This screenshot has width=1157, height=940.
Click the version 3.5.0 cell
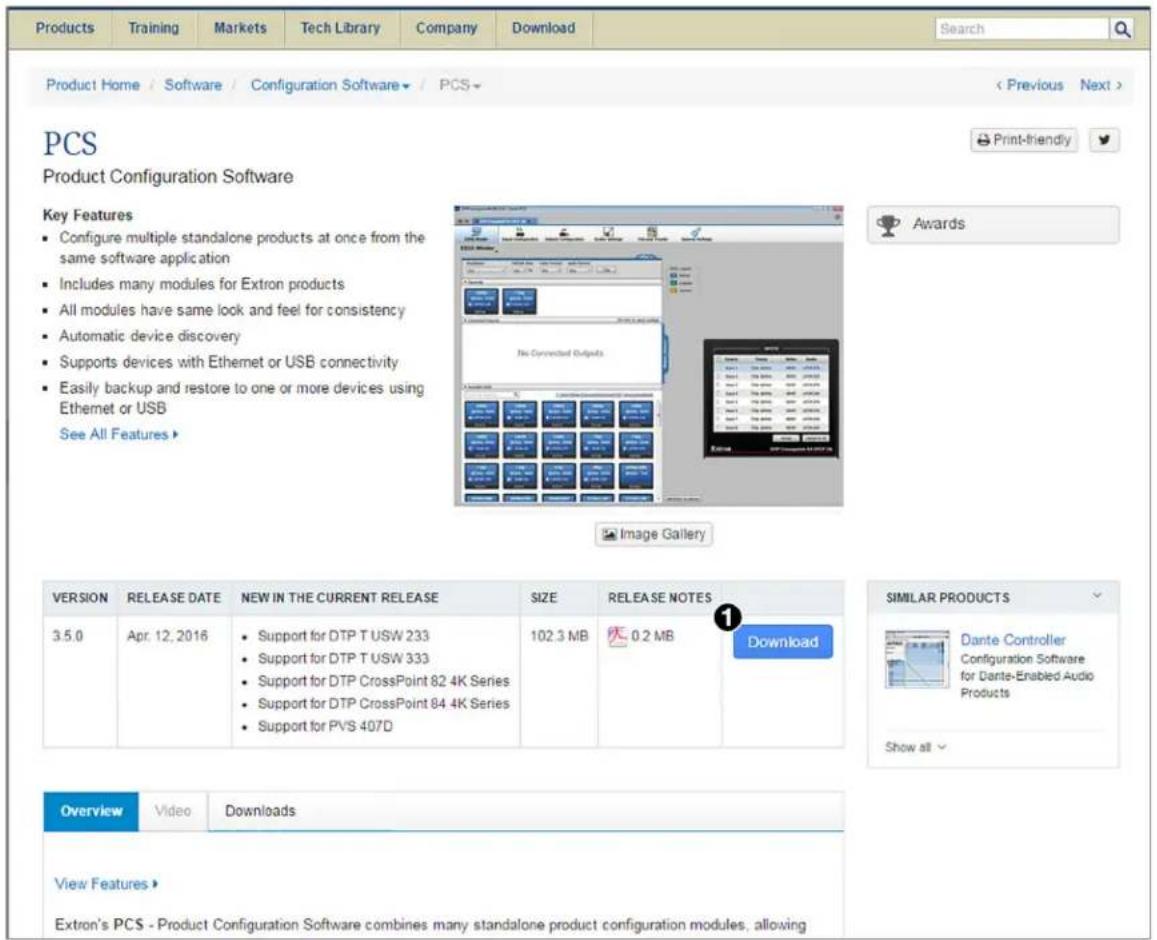tap(67, 636)
